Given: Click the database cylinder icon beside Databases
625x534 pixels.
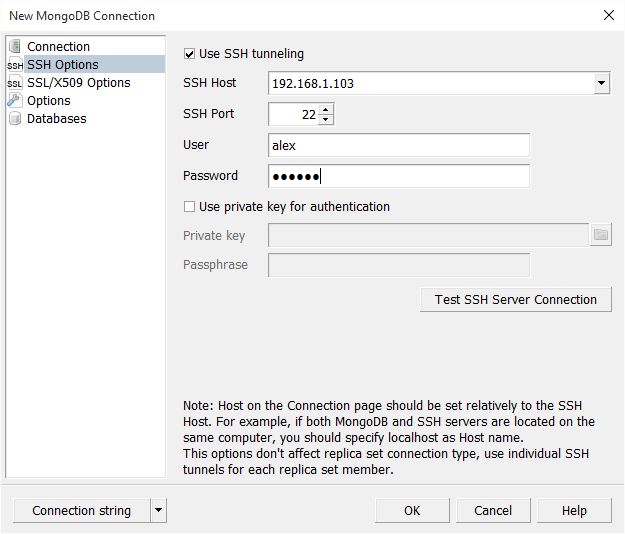Looking at the screenshot, I should pos(15,118).
